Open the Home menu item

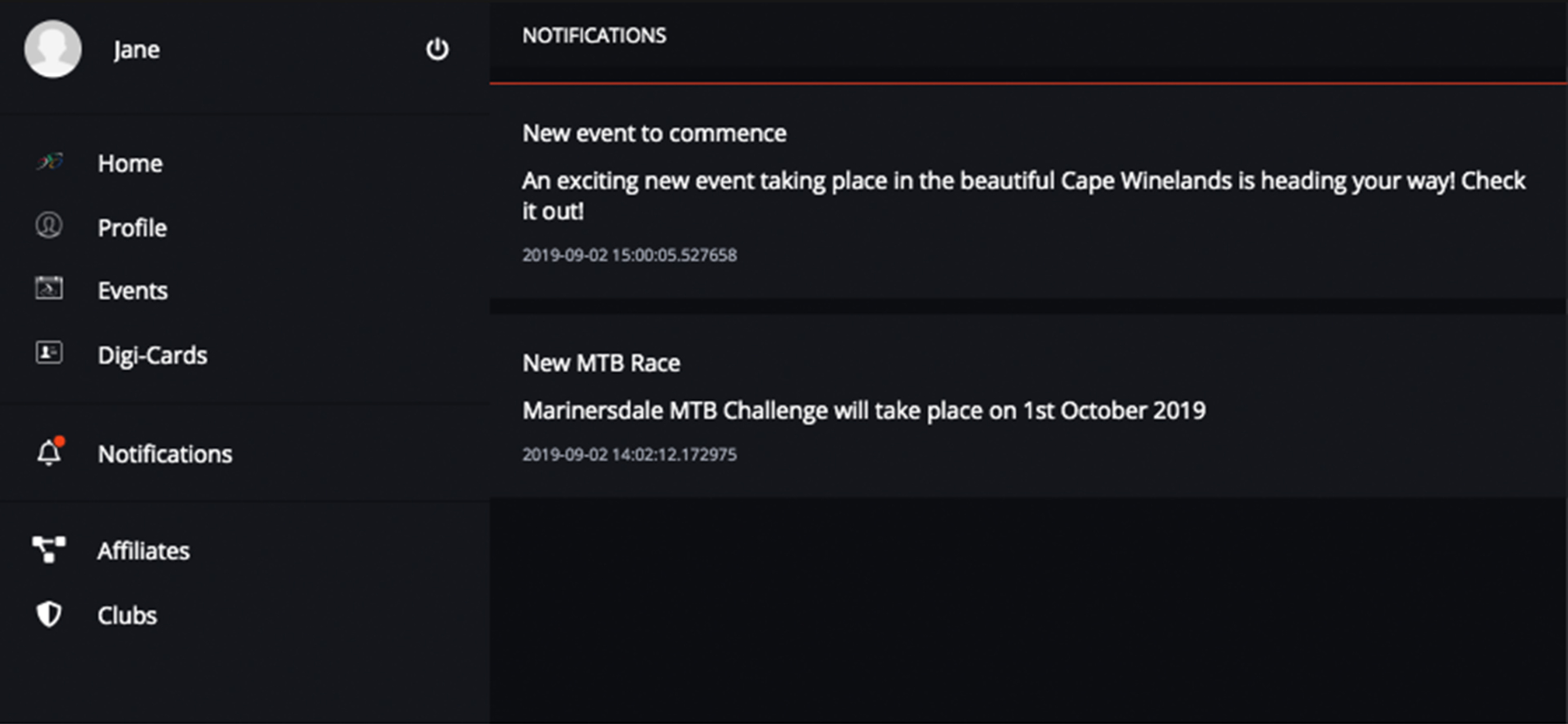[x=130, y=163]
